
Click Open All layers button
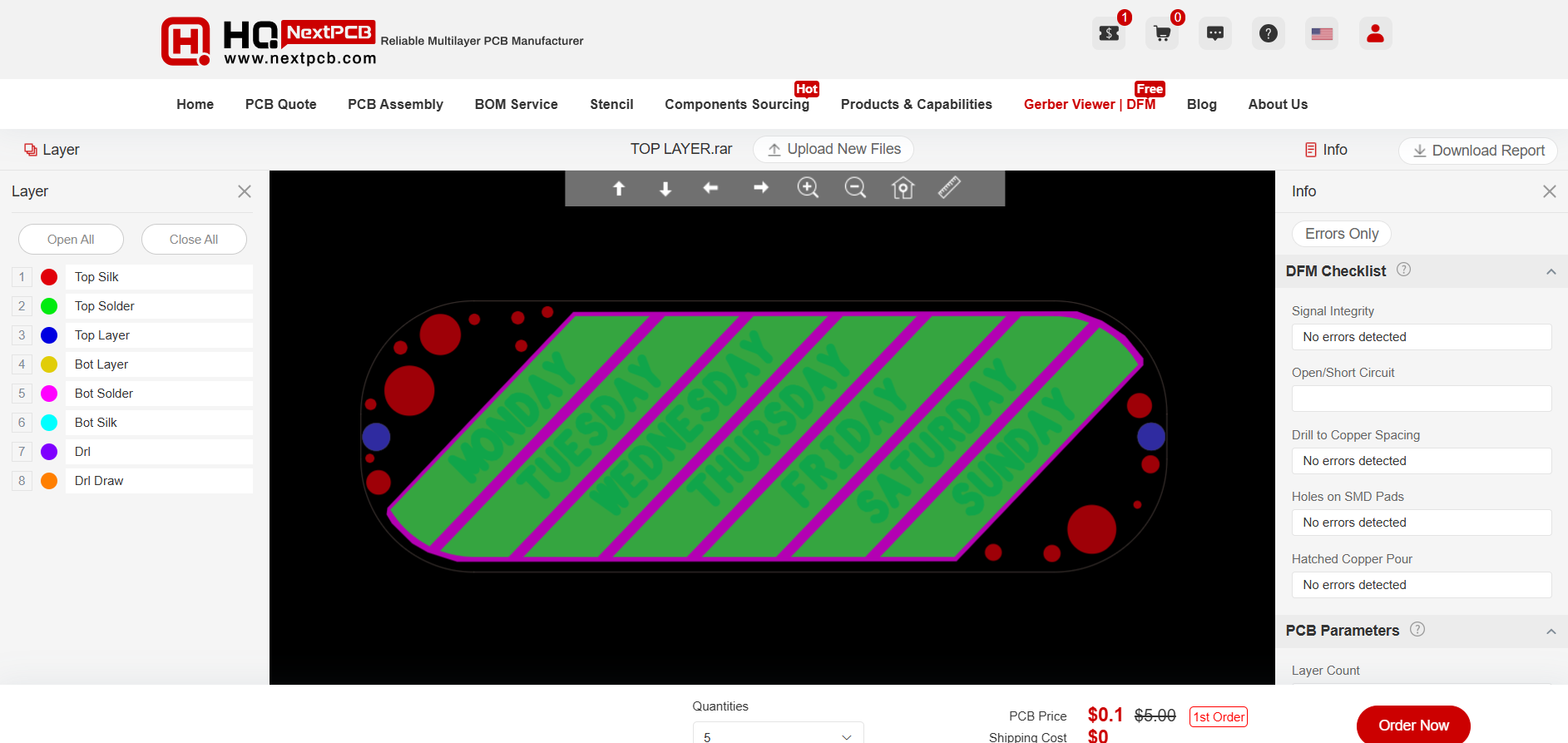click(71, 240)
